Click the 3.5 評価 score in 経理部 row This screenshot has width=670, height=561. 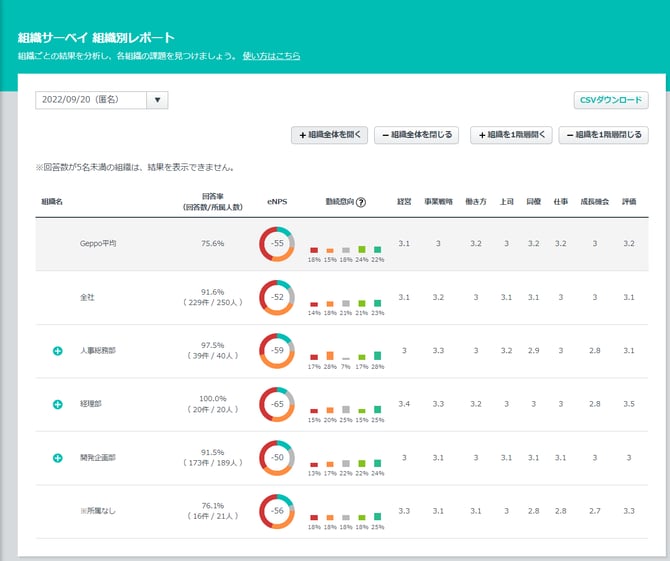point(629,404)
